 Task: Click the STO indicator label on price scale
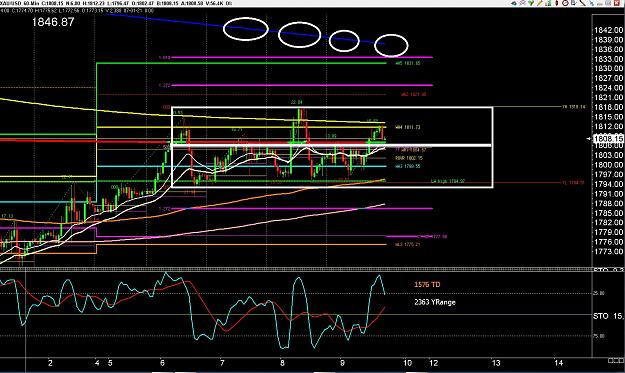coord(601,316)
